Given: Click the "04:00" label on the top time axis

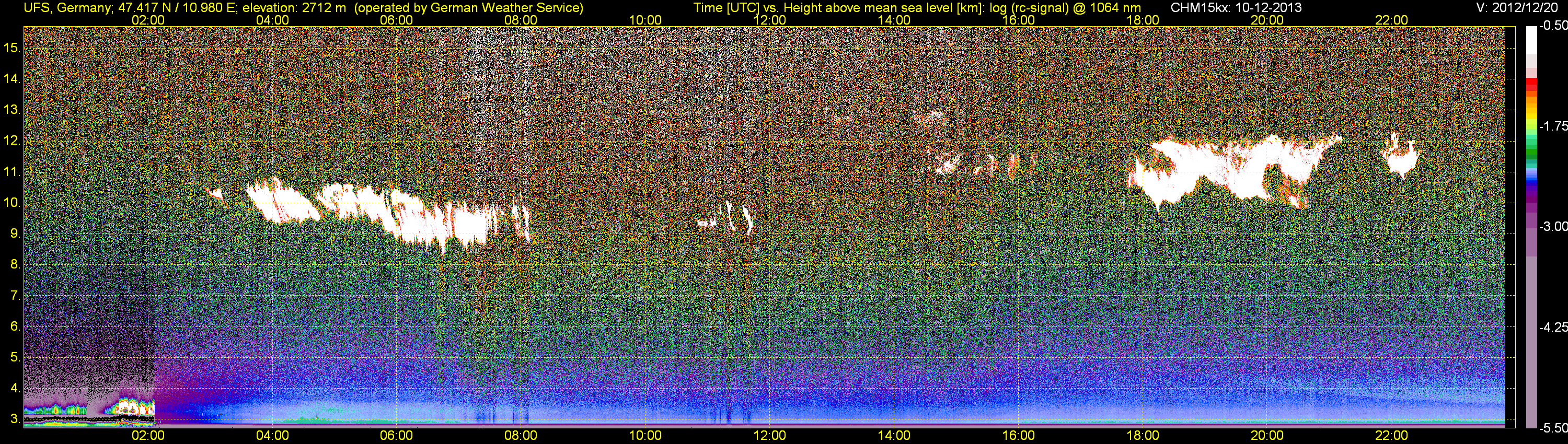Looking at the screenshot, I should point(272,20).
